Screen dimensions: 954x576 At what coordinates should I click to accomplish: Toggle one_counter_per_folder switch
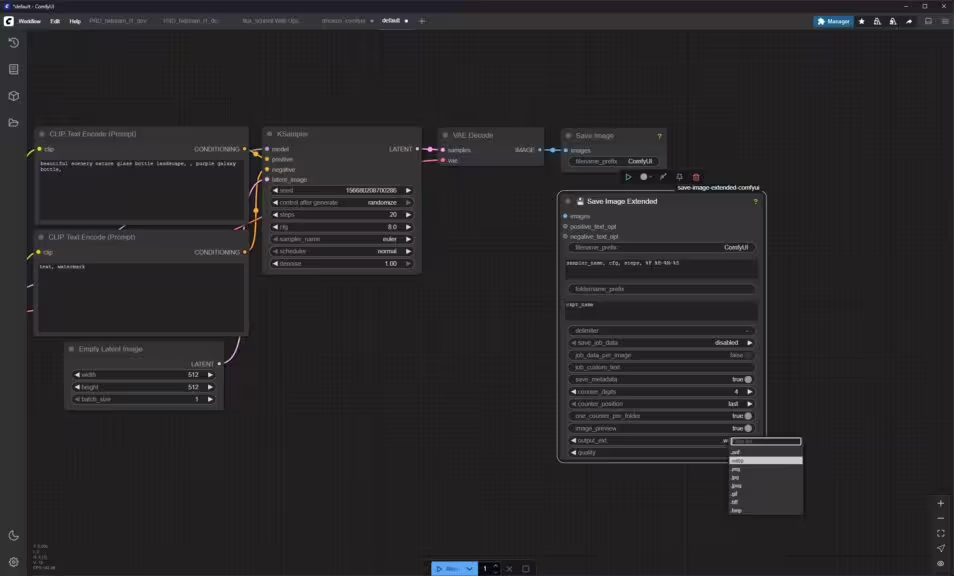click(x=748, y=416)
